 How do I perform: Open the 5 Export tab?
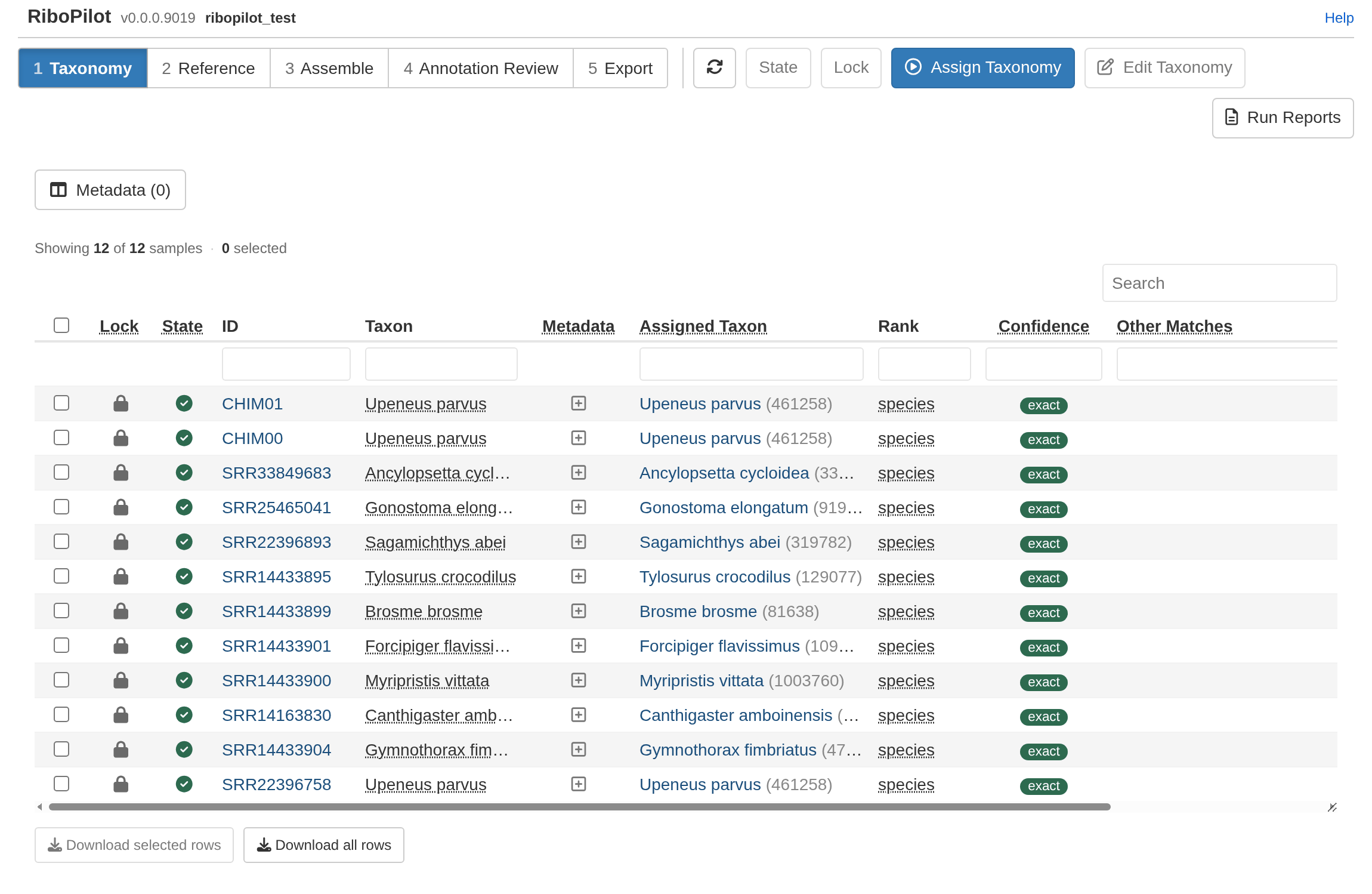click(x=620, y=68)
